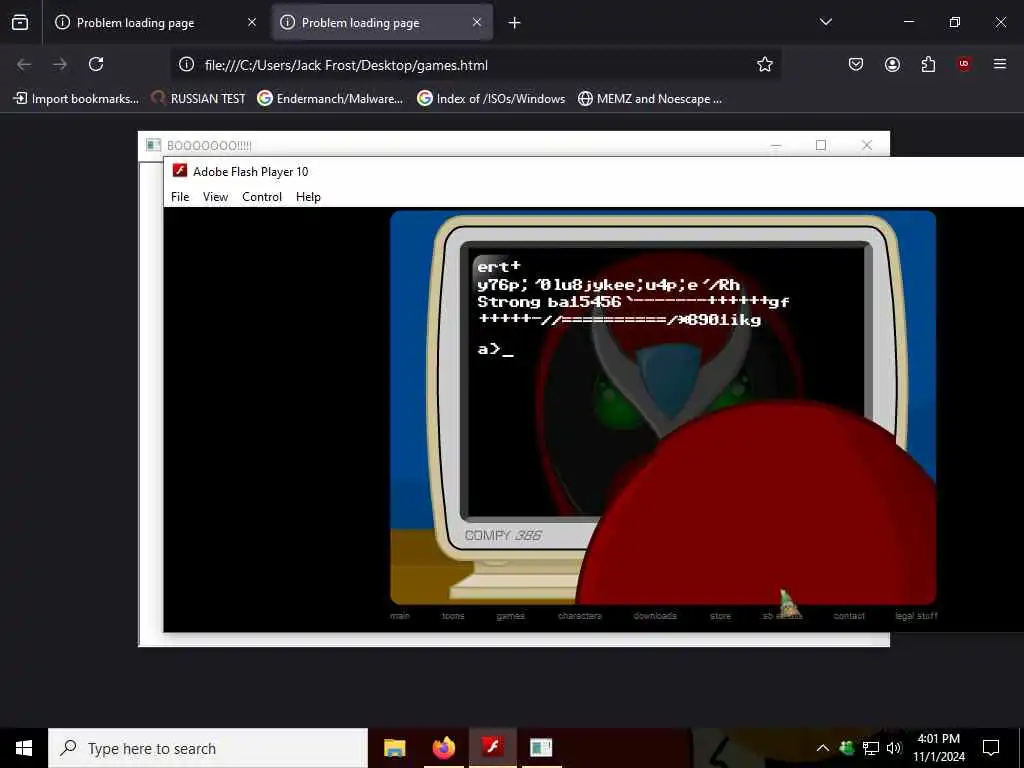Viewport: 1024px width, 768px height.
Task: Click the a> command prompt line
Action: pos(496,349)
